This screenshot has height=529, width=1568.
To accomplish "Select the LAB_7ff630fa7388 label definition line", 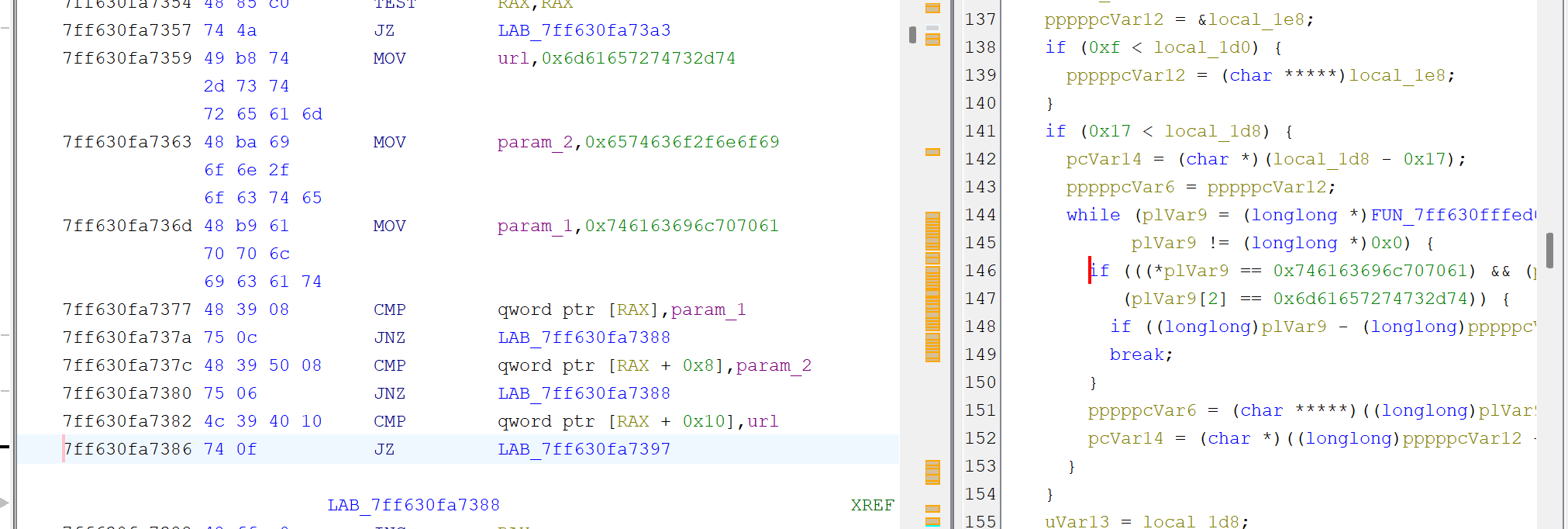I will coord(413,505).
